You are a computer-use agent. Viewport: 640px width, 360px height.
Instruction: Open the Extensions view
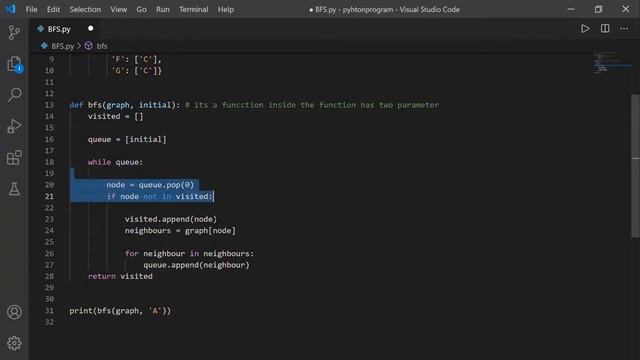(14, 158)
